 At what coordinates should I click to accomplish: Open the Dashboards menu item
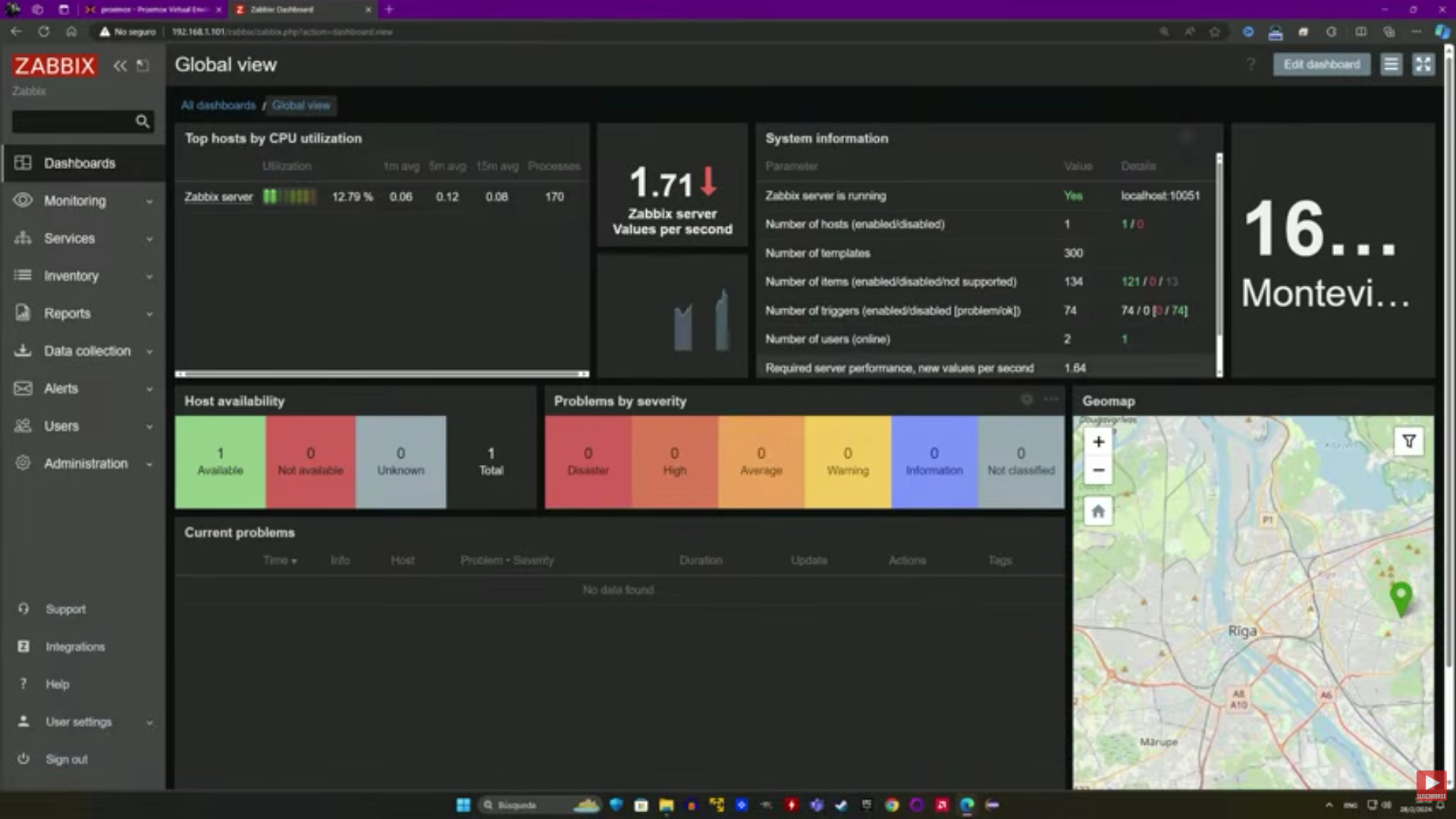(83, 163)
